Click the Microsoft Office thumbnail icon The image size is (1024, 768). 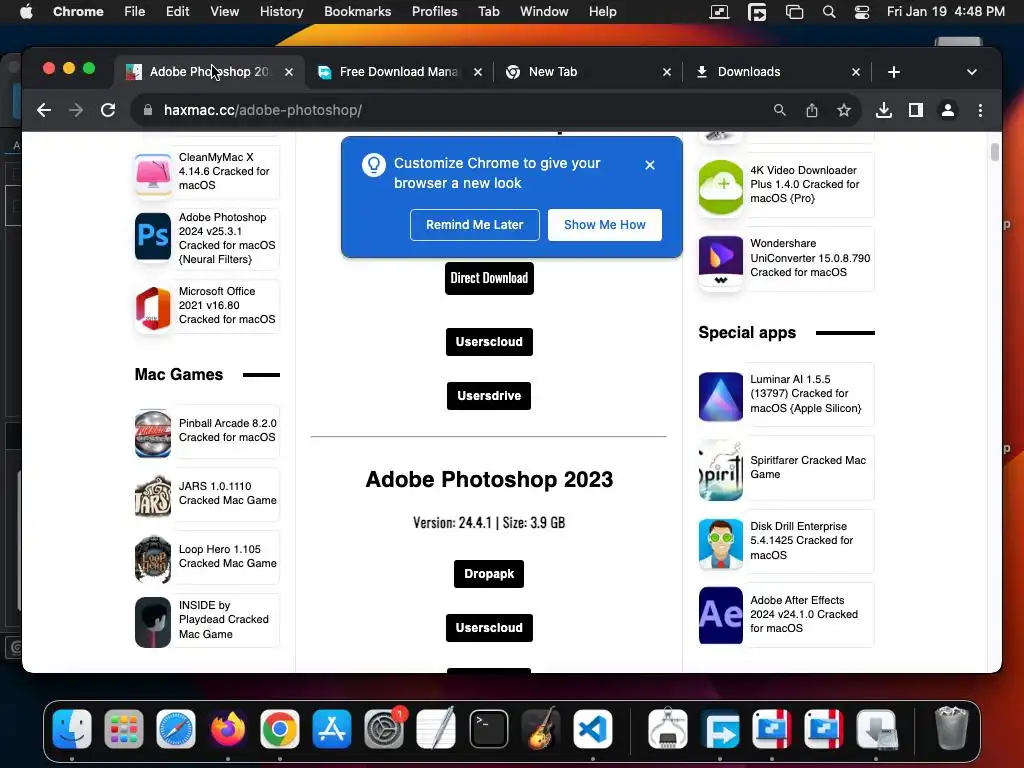tap(153, 308)
